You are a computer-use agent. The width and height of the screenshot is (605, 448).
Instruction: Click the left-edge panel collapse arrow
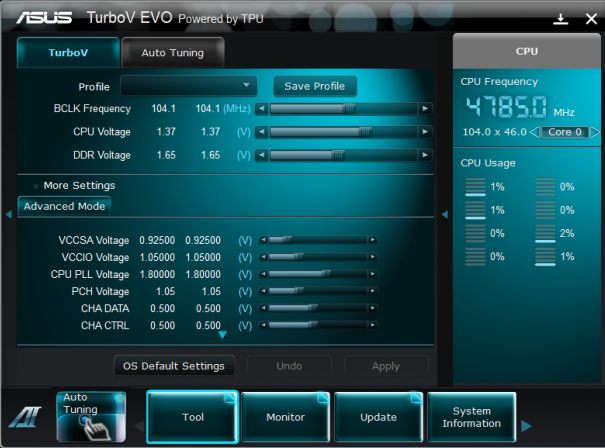[9, 215]
